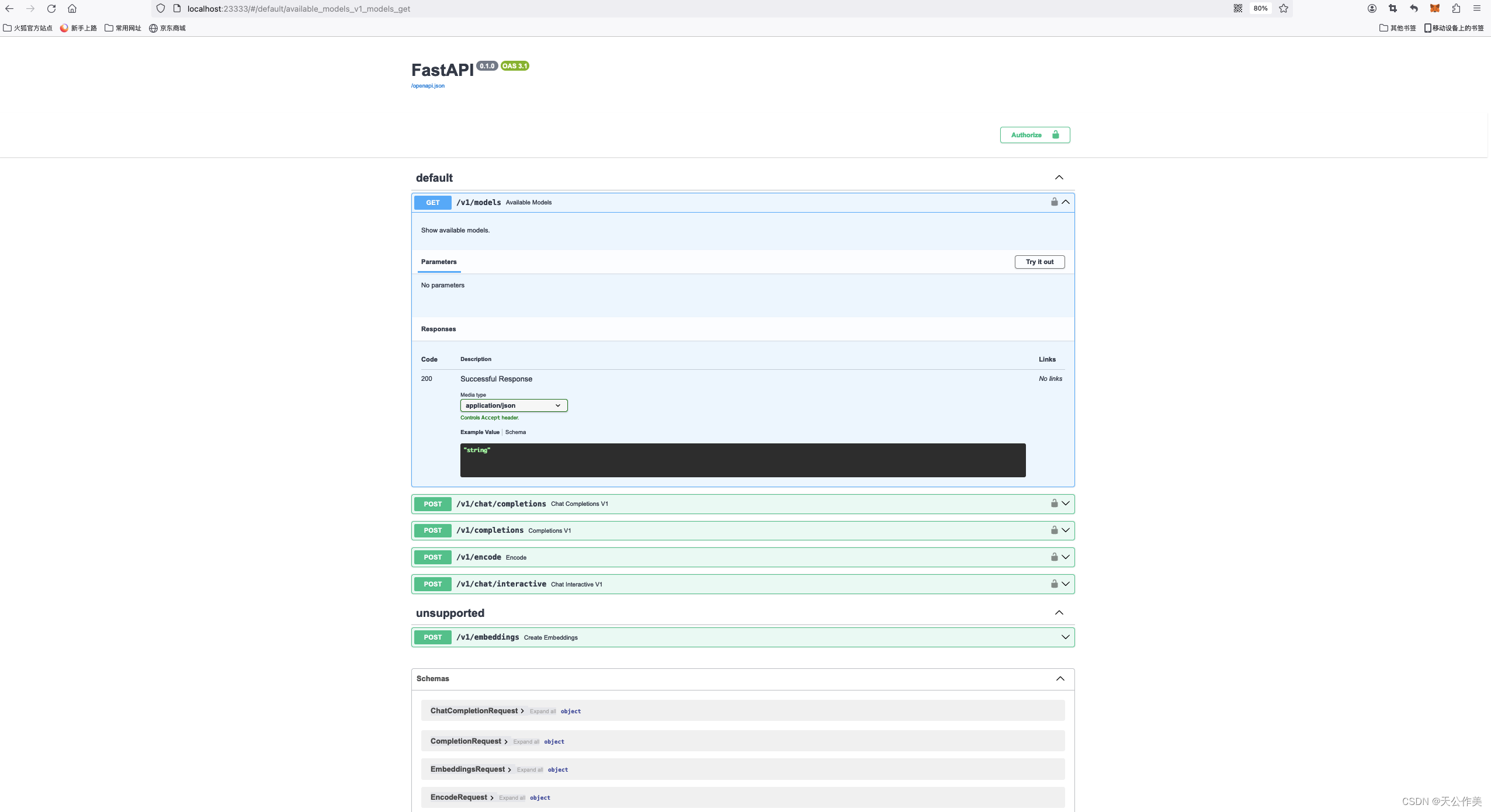This screenshot has width=1491, height=812.
Task: Expand the POST /v1/encode operation
Action: tap(1066, 557)
